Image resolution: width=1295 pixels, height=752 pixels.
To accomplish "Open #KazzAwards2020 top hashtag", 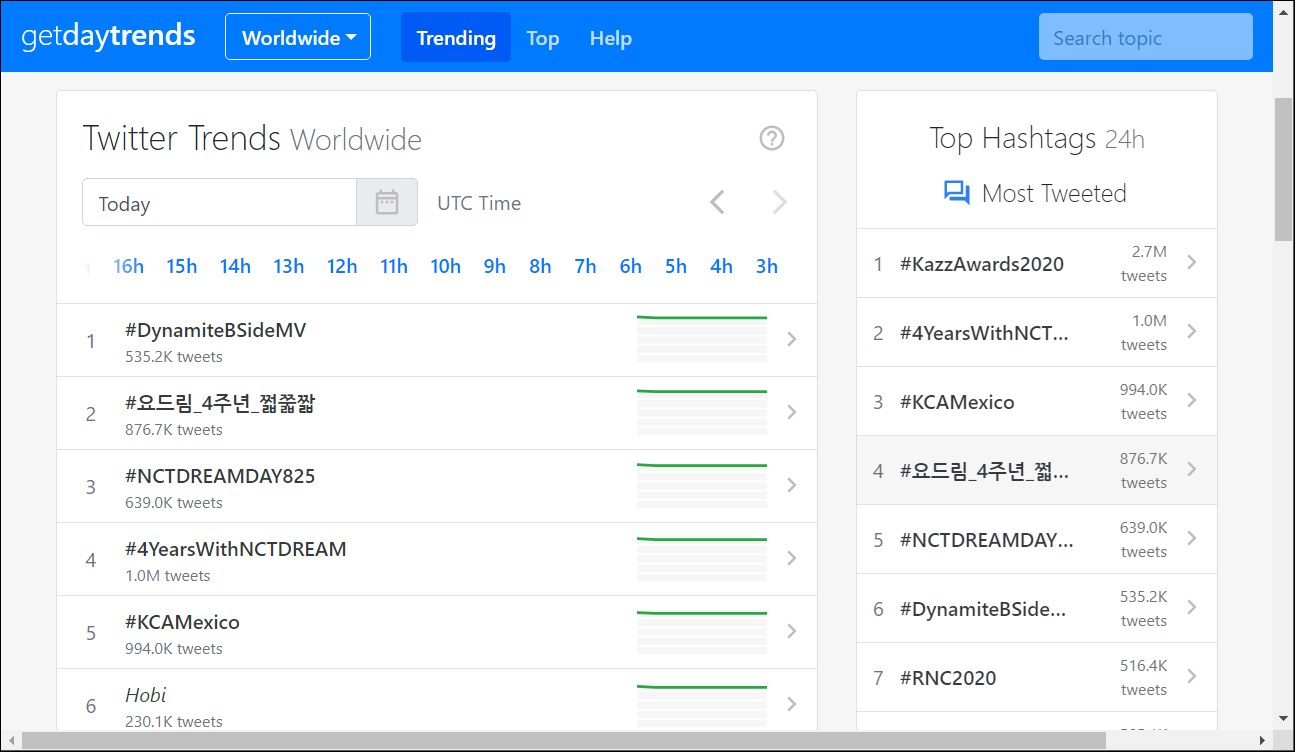I will [x=982, y=264].
